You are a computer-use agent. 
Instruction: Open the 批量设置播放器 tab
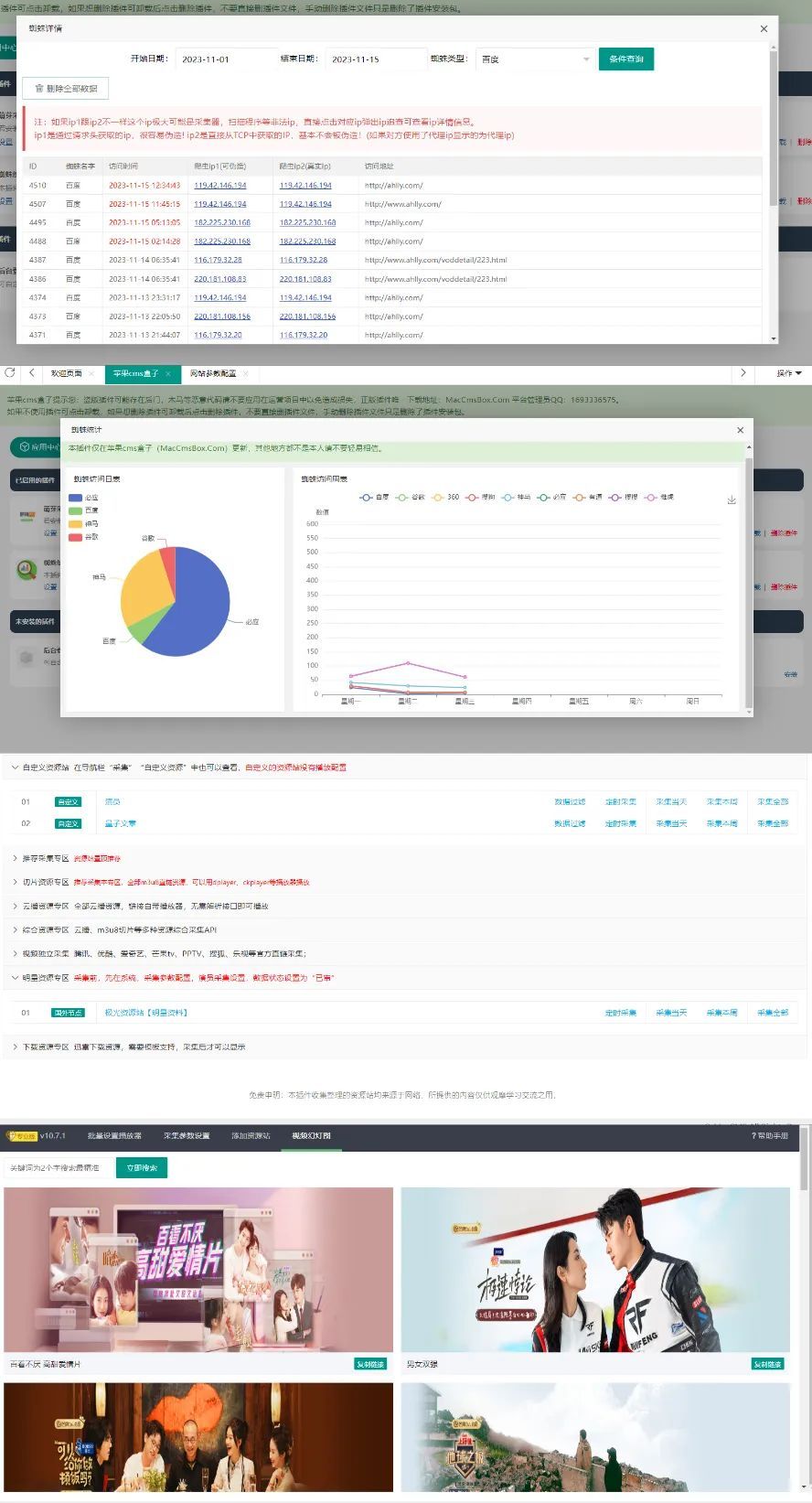(x=114, y=1135)
